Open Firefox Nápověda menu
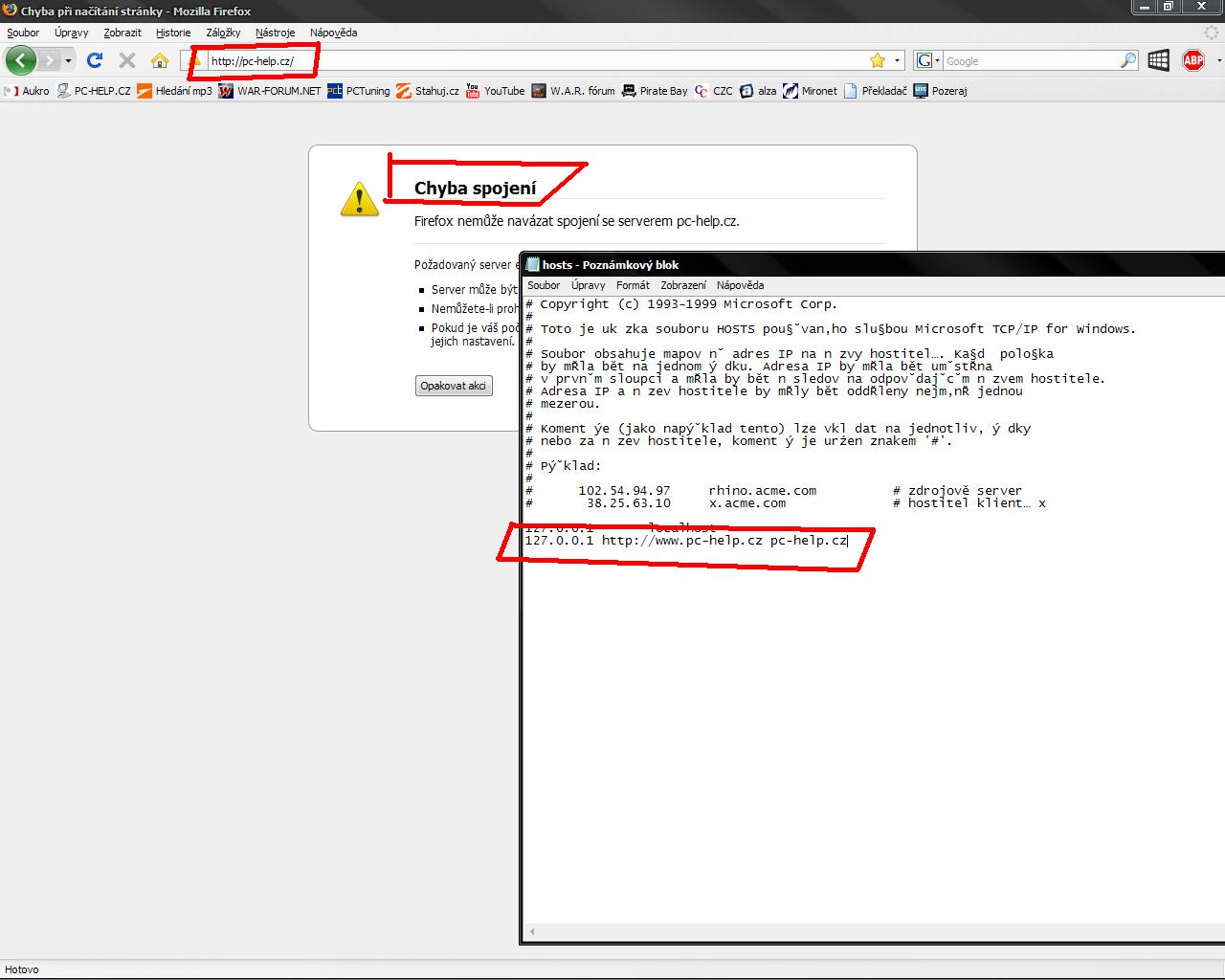The width and height of the screenshot is (1225, 980). (x=333, y=33)
